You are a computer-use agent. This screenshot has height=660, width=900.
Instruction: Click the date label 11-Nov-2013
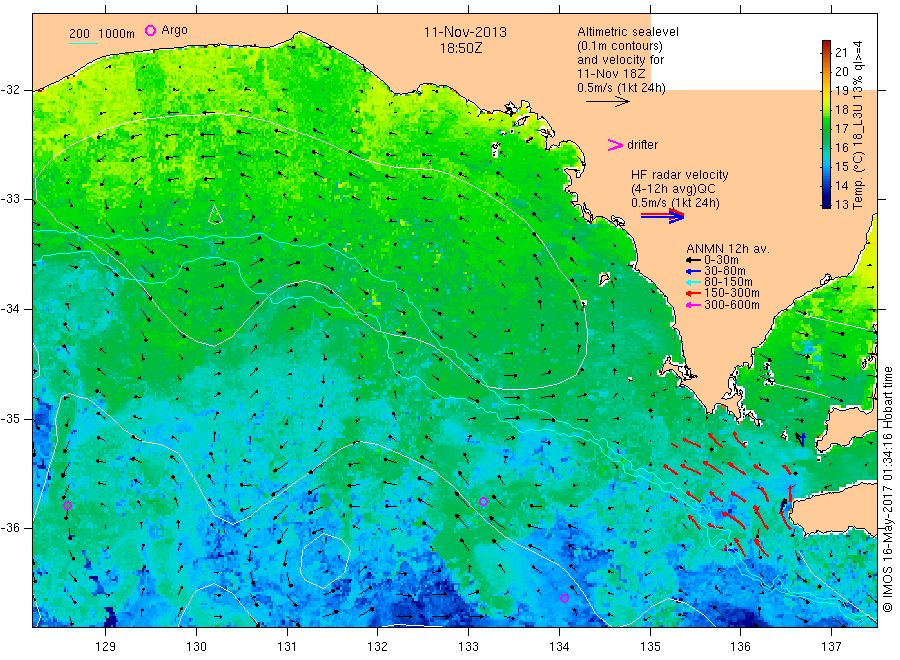tap(465, 32)
